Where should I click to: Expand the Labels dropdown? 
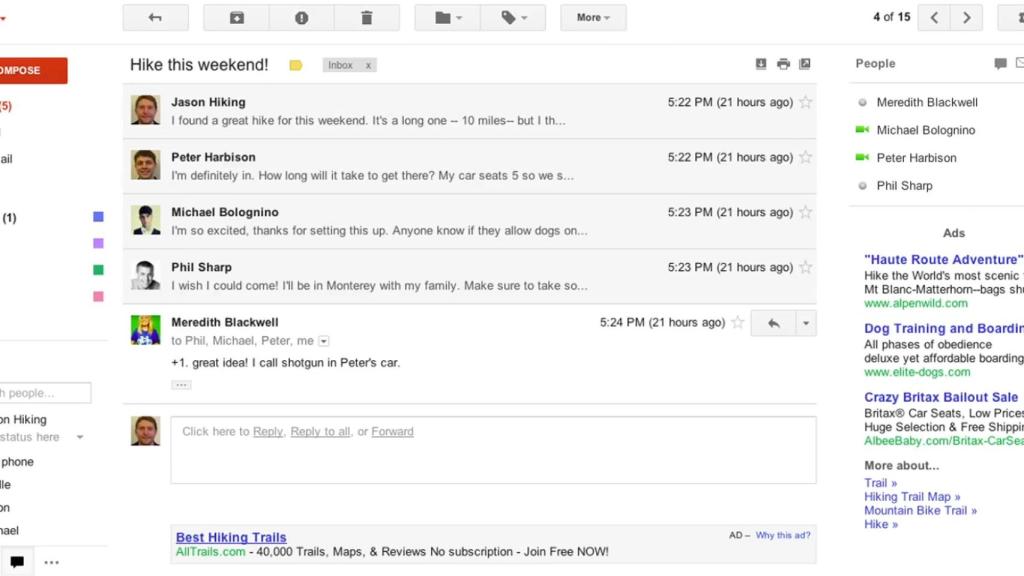[513, 17]
